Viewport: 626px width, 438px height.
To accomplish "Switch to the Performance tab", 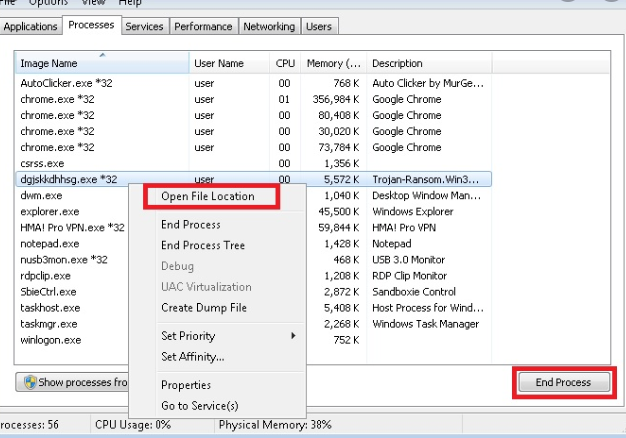I will click(x=203, y=27).
